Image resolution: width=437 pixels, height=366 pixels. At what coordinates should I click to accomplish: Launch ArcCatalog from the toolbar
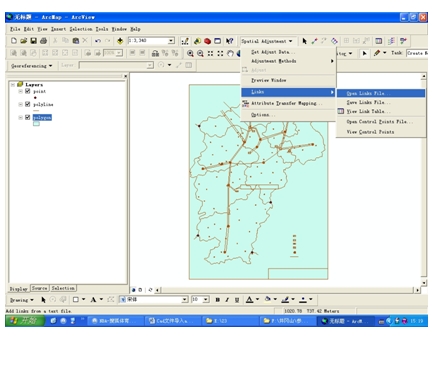point(197,41)
